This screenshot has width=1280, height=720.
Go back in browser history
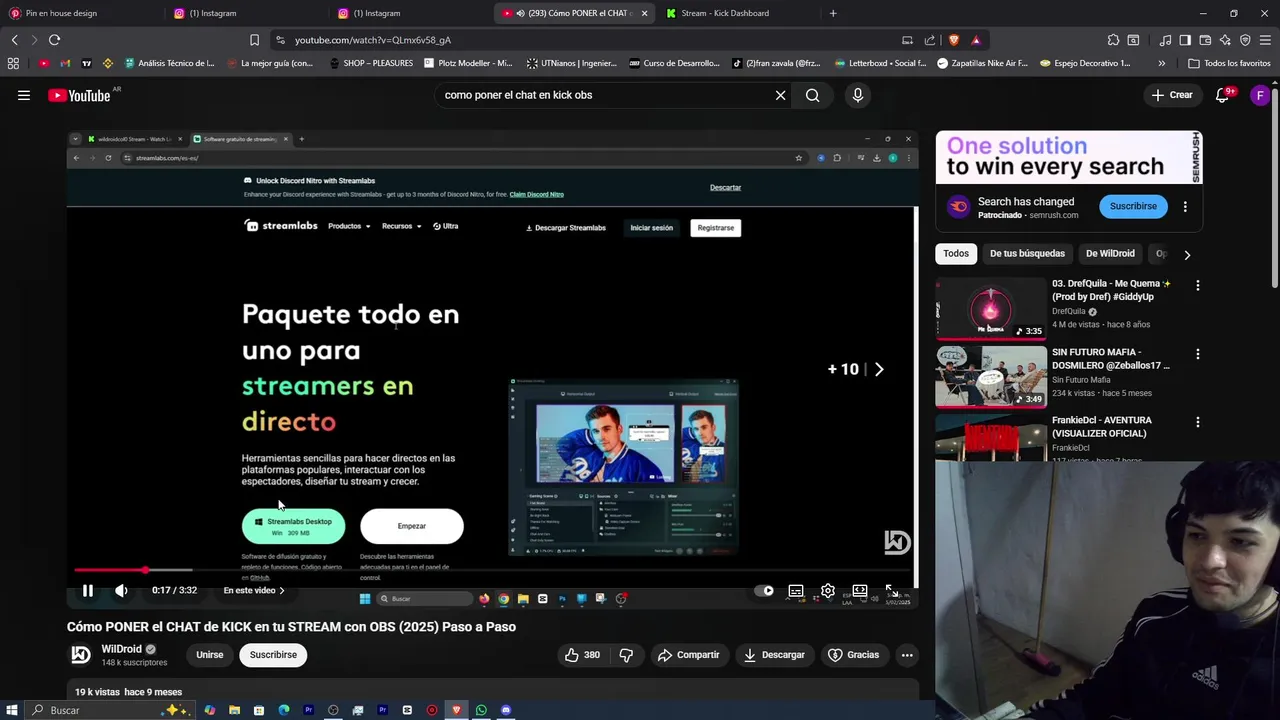tap(14, 40)
